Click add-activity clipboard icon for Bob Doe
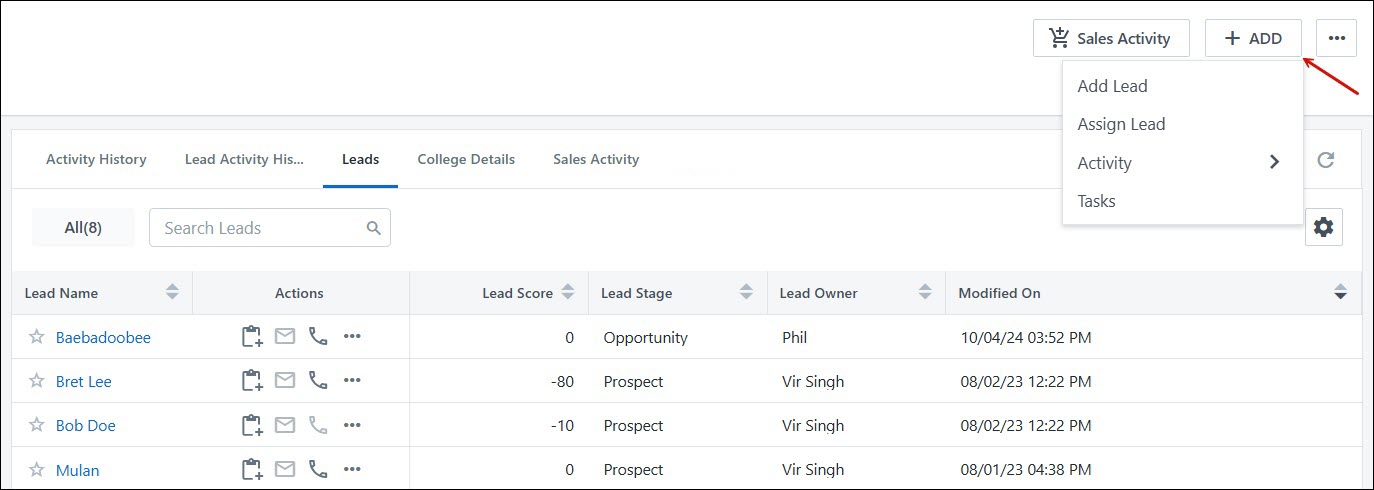The image size is (1374, 490). coord(252,425)
